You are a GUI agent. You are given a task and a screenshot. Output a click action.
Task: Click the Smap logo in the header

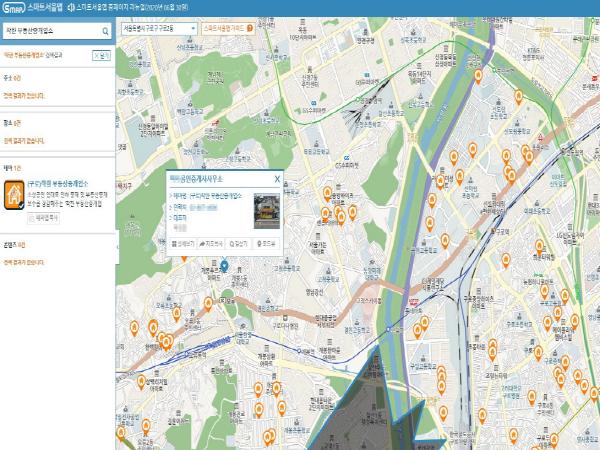coord(15,8)
